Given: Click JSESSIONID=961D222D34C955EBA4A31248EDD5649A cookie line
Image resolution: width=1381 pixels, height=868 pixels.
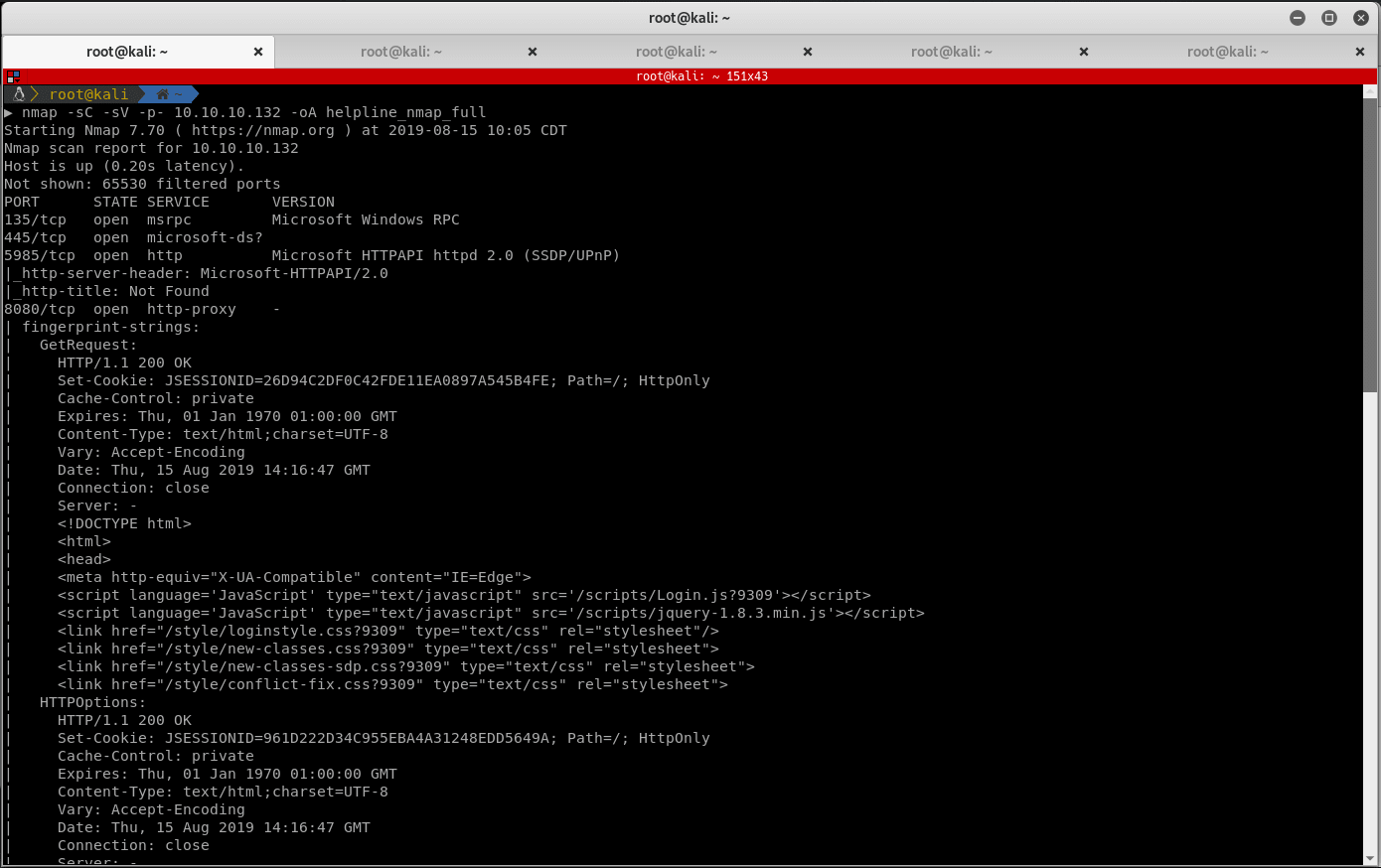Looking at the screenshot, I should [x=384, y=738].
